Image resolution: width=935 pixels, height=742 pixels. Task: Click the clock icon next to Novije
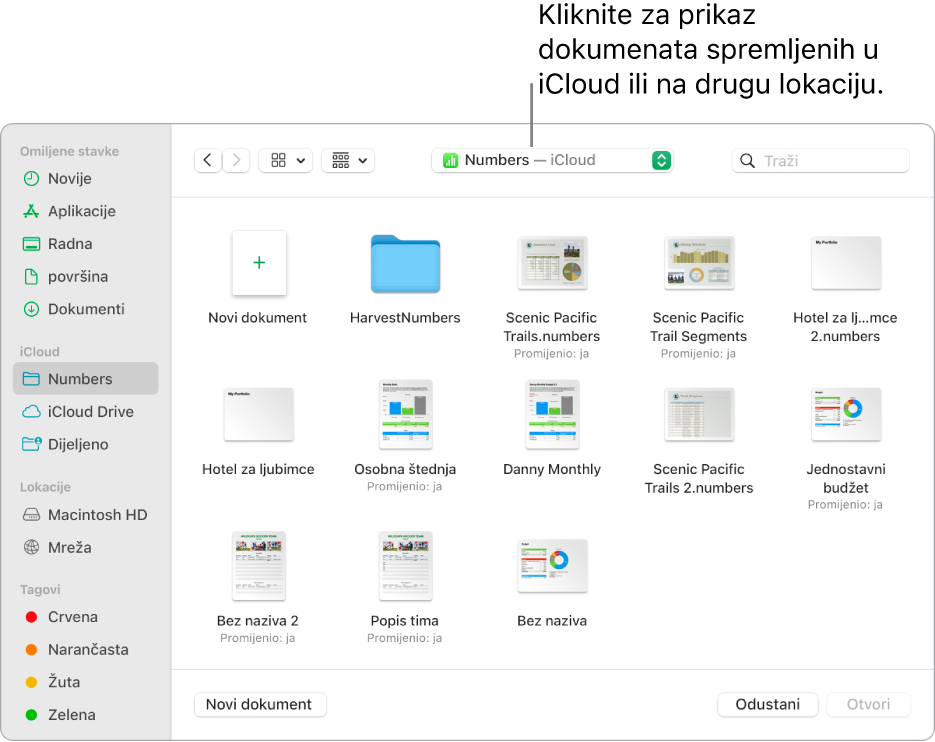click(x=31, y=178)
